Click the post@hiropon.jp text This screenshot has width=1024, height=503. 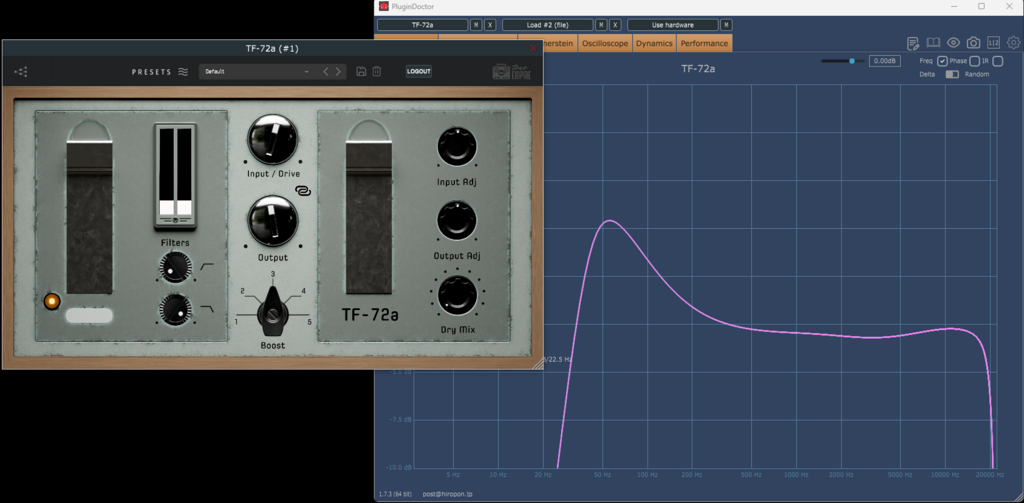[447, 495]
